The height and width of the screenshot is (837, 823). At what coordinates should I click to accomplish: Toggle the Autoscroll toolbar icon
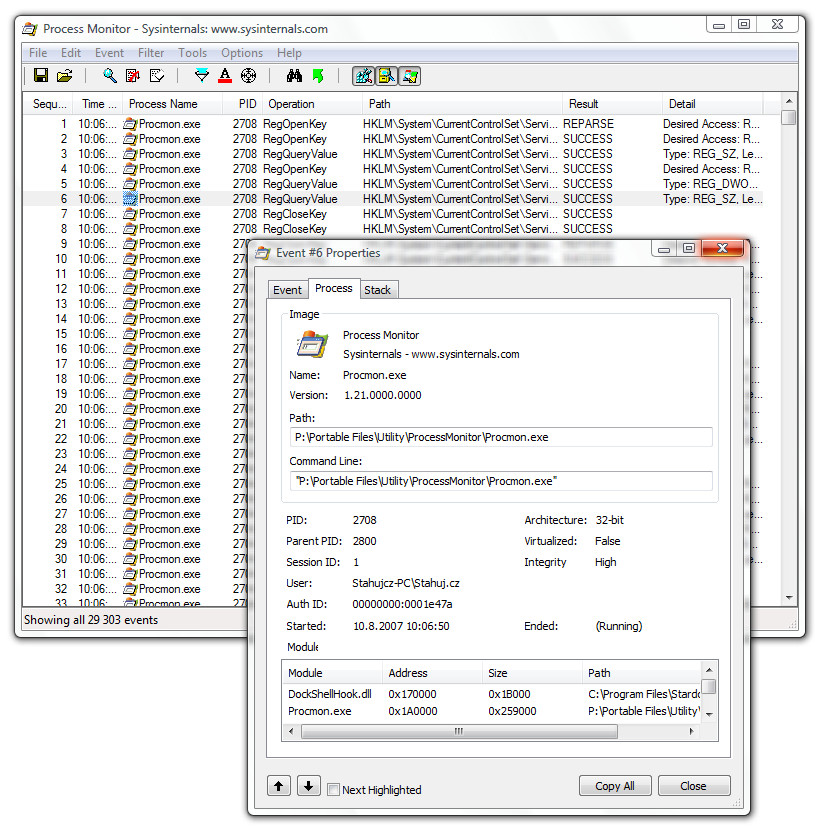click(133, 75)
